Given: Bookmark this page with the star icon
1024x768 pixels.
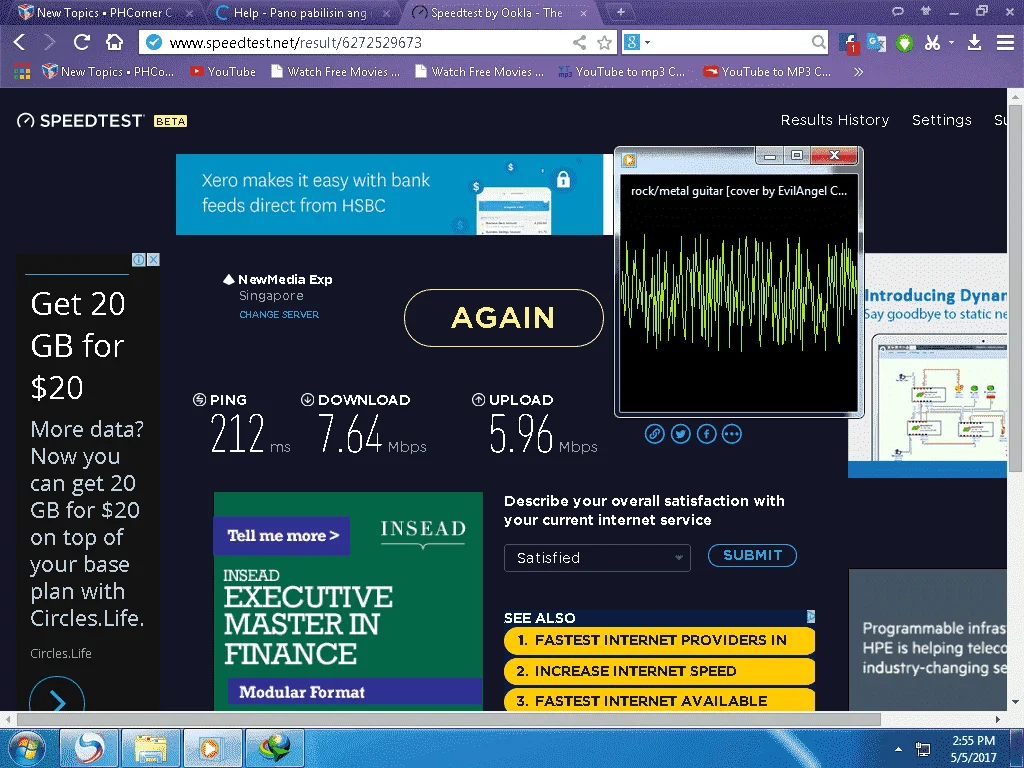Looking at the screenshot, I should click(605, 43).
